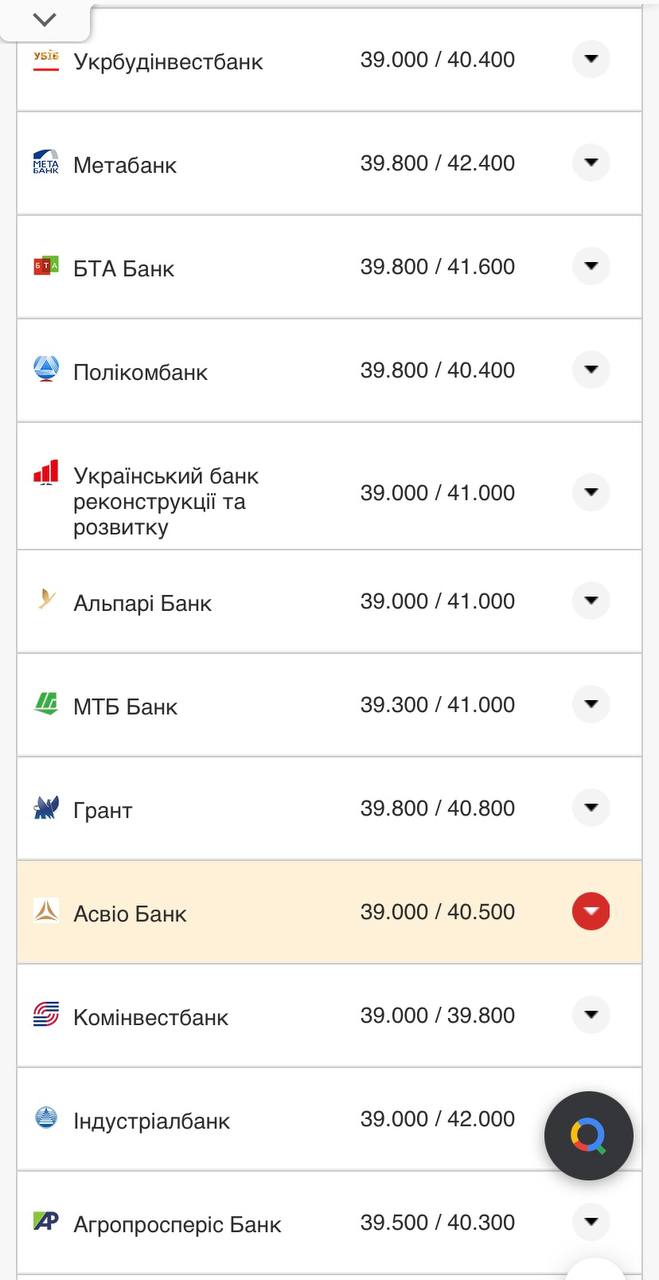Image resolution: width=659 pixels, height=1280 pixels.
Task: Expand БТА Банк rate details arrow
Action: click(x=591, y=266)
